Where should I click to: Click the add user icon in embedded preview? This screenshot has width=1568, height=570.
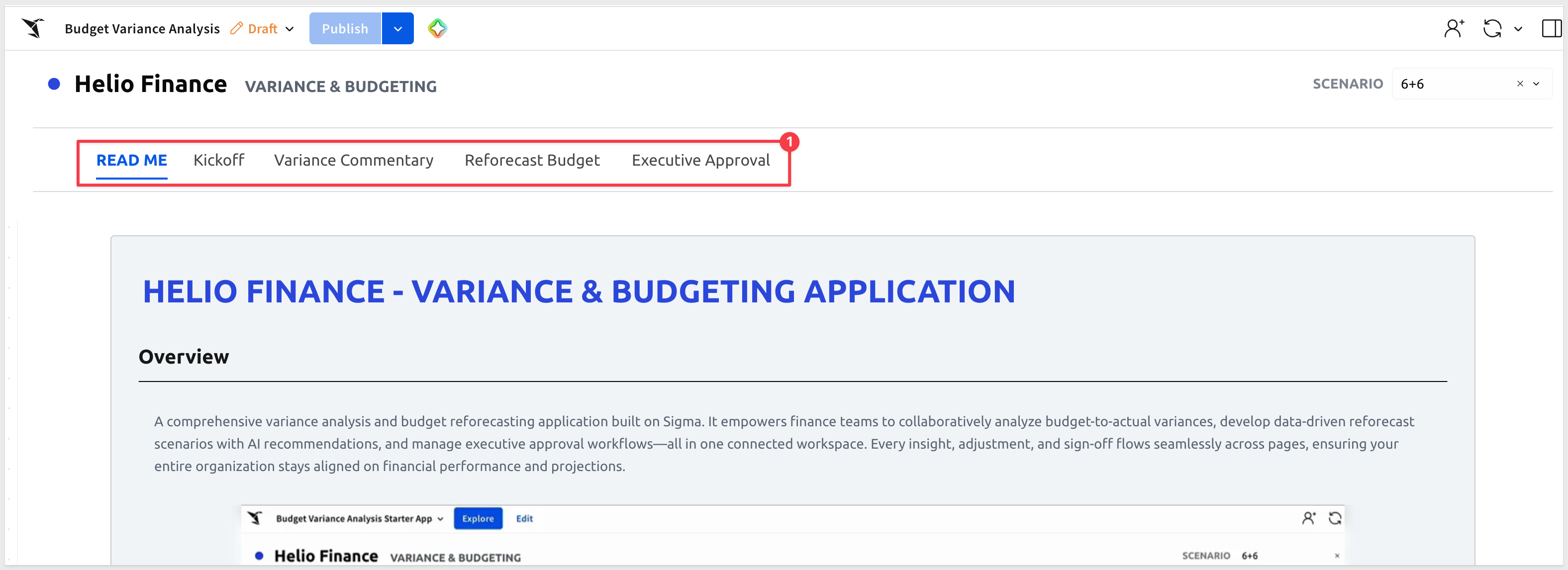(1308, 518)
